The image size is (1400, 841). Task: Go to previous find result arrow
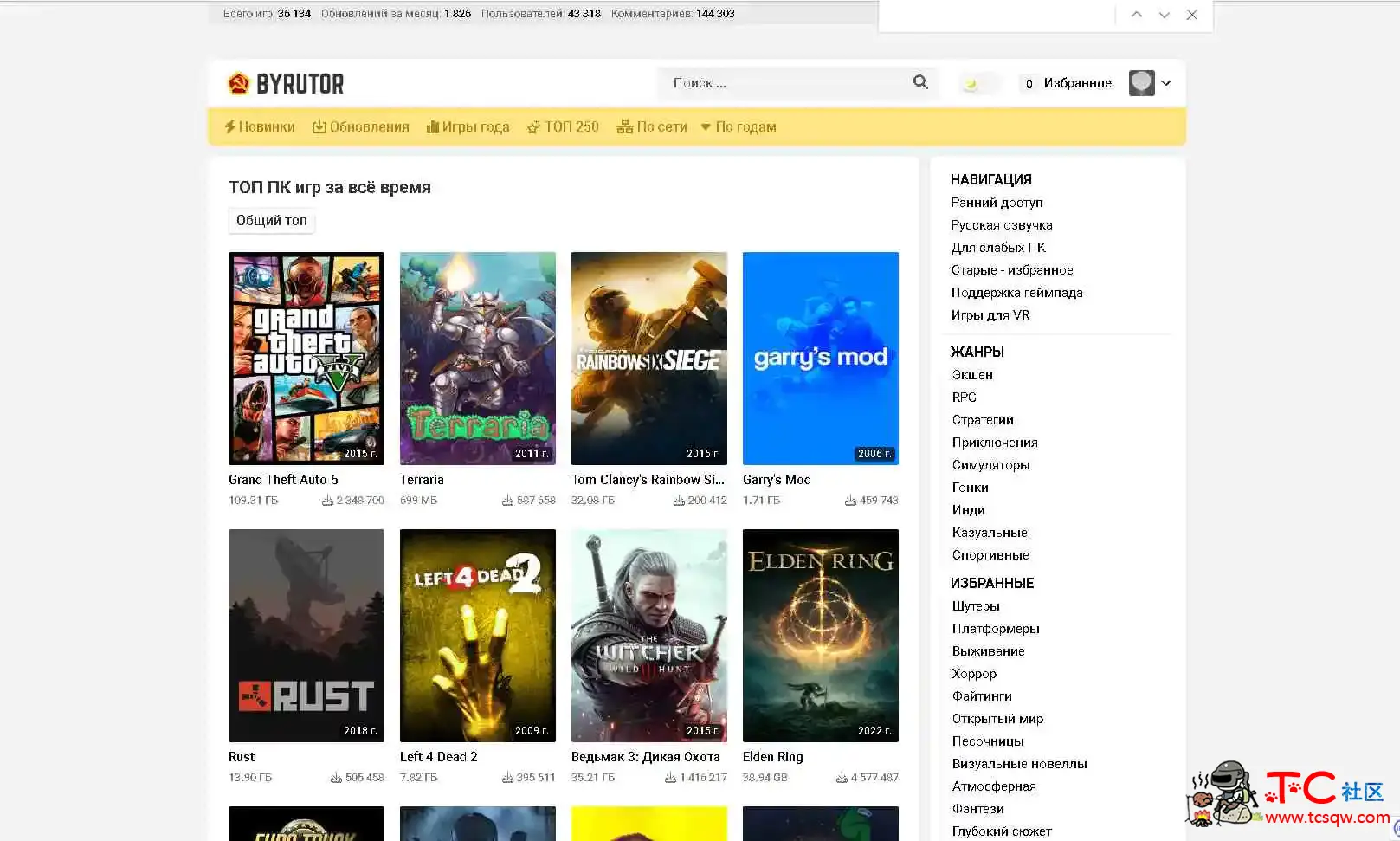pyautogui.click(x=1137, y=15)
